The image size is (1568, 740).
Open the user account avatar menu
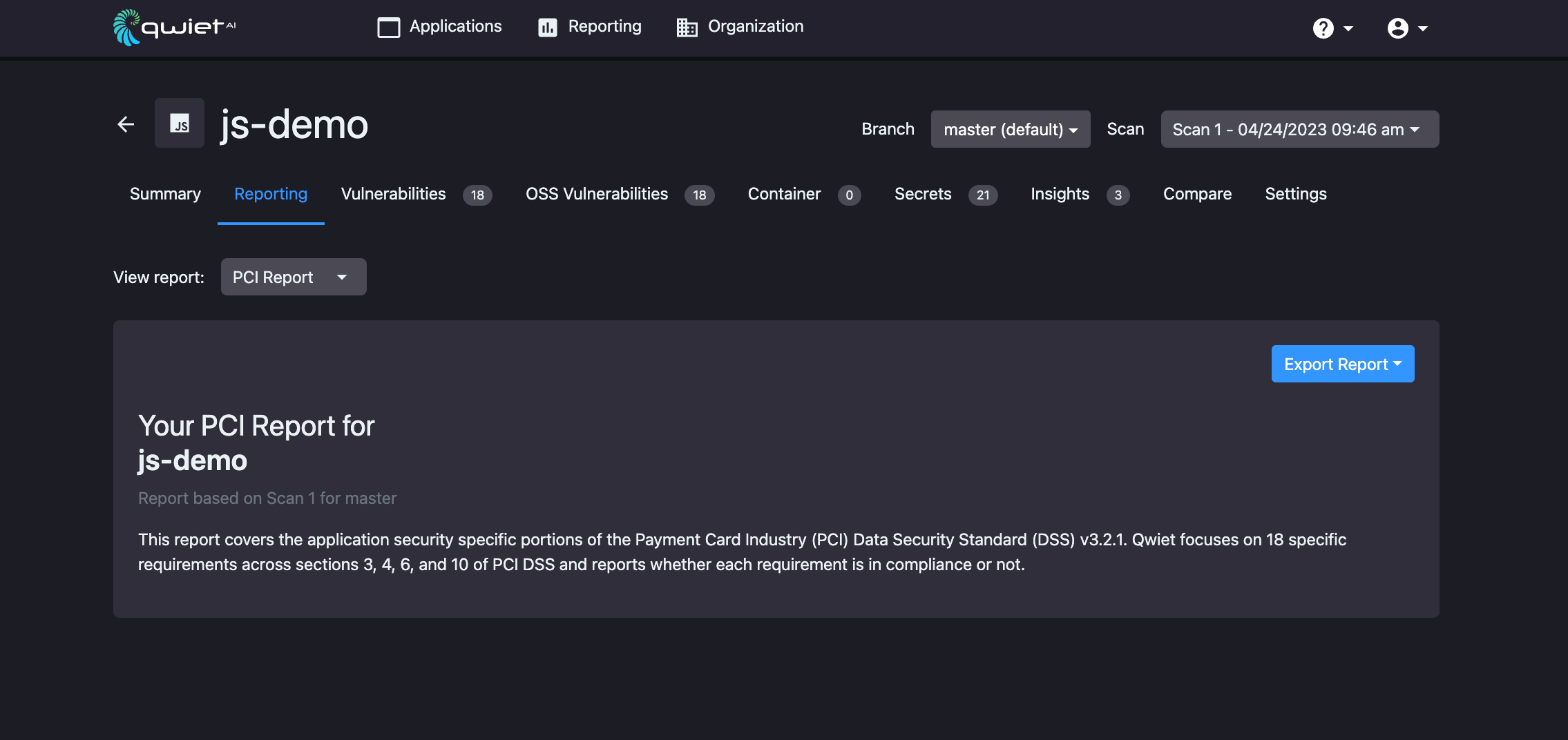click(1407, 28)
